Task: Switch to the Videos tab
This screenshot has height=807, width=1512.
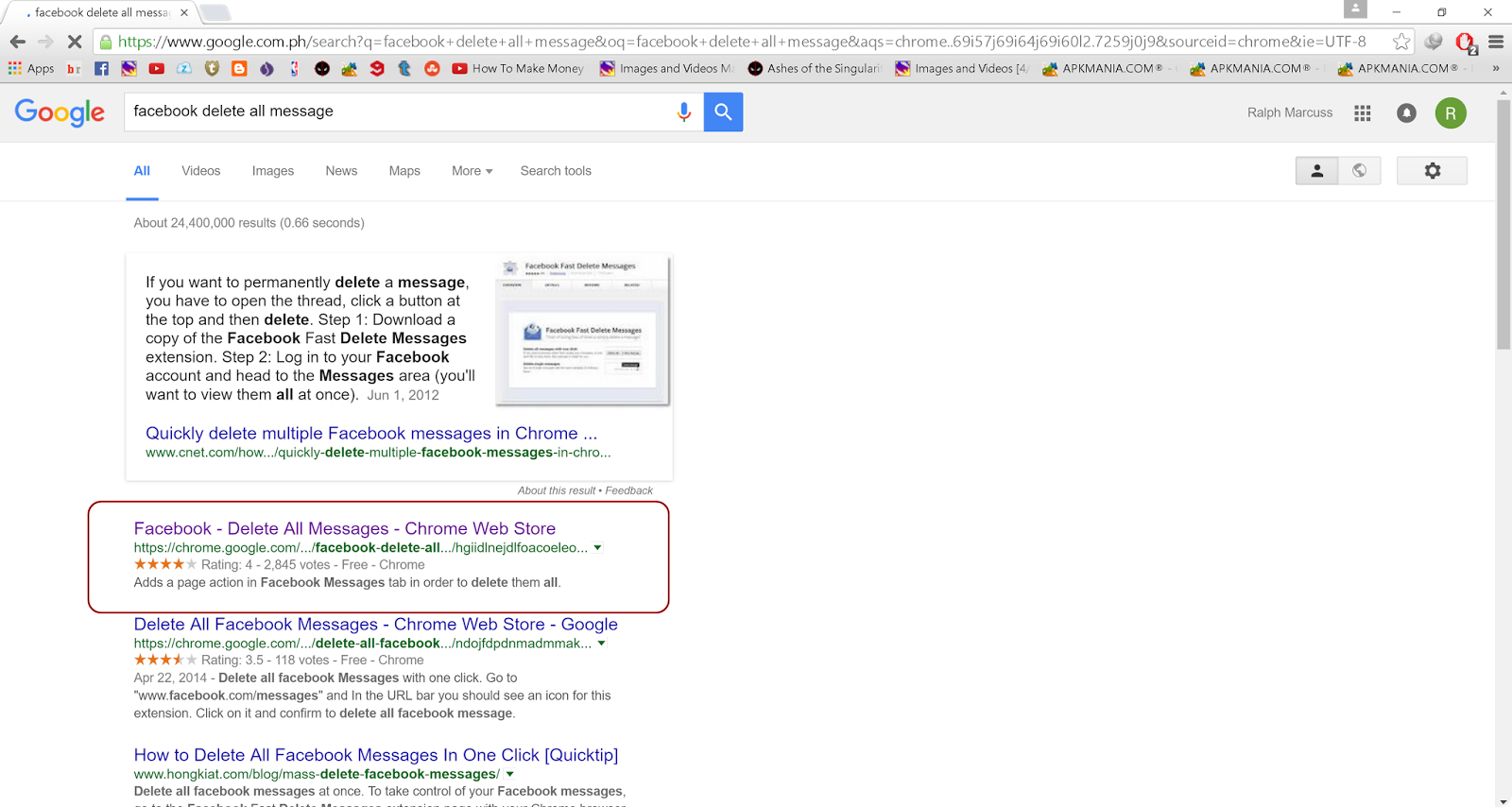Action: (200, 171)
